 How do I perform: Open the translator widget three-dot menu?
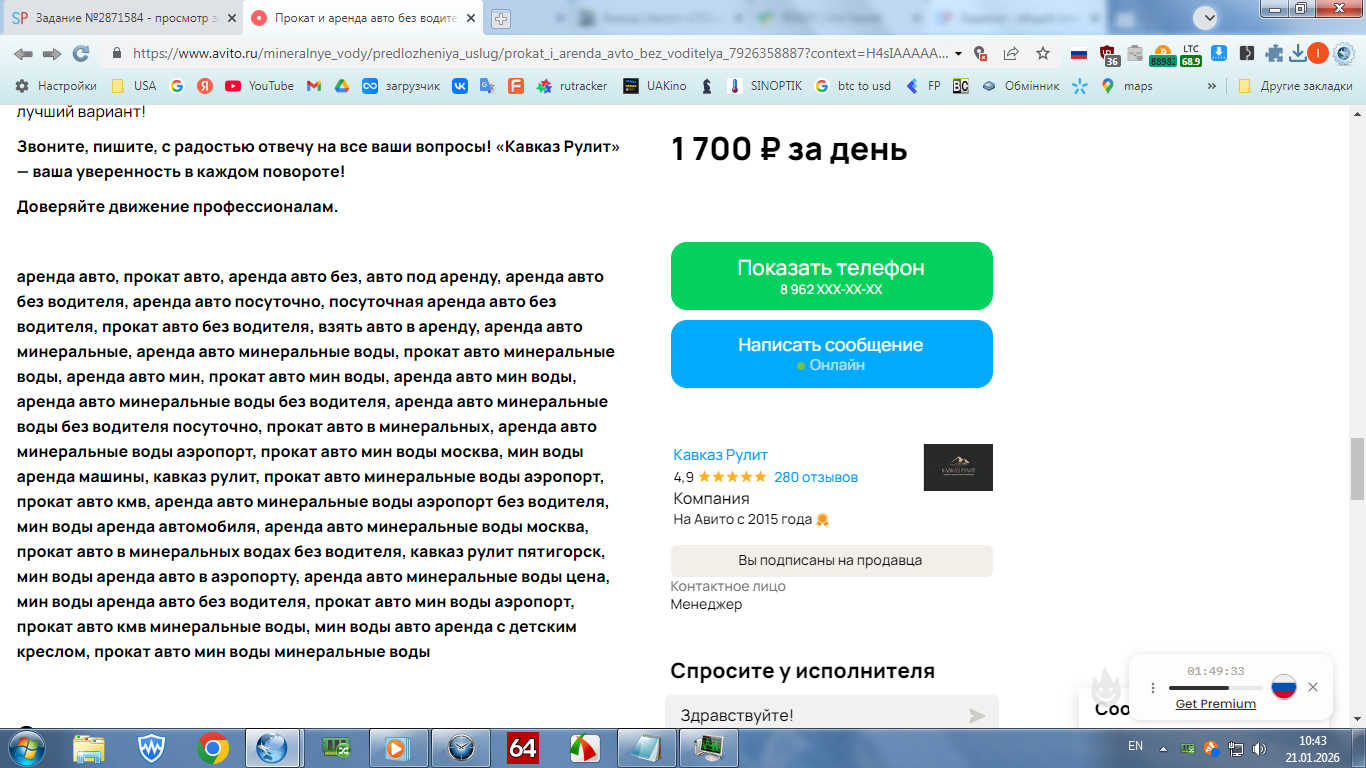1153,688
